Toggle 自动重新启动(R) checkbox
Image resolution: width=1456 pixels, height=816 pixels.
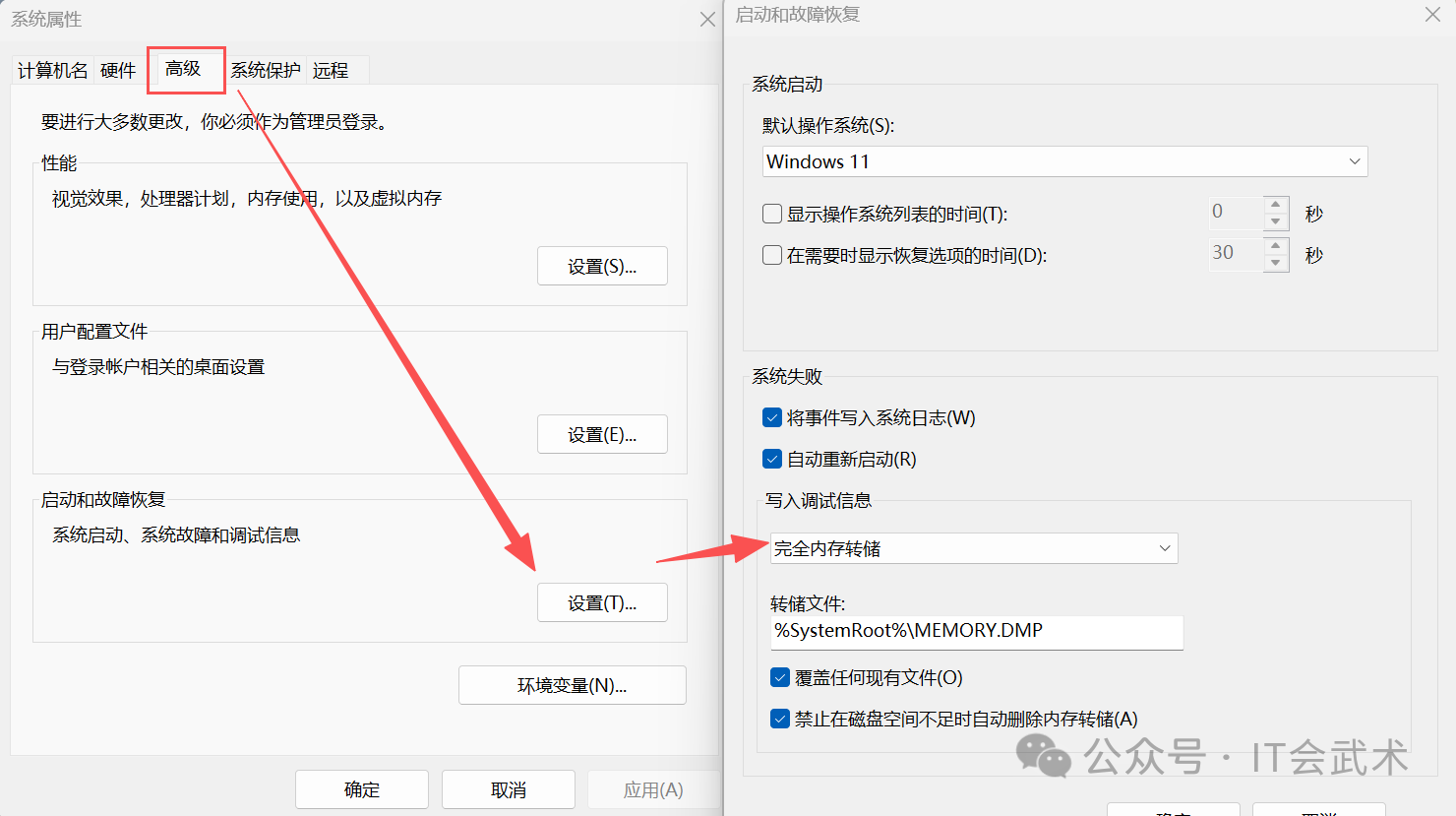(772, 459)
